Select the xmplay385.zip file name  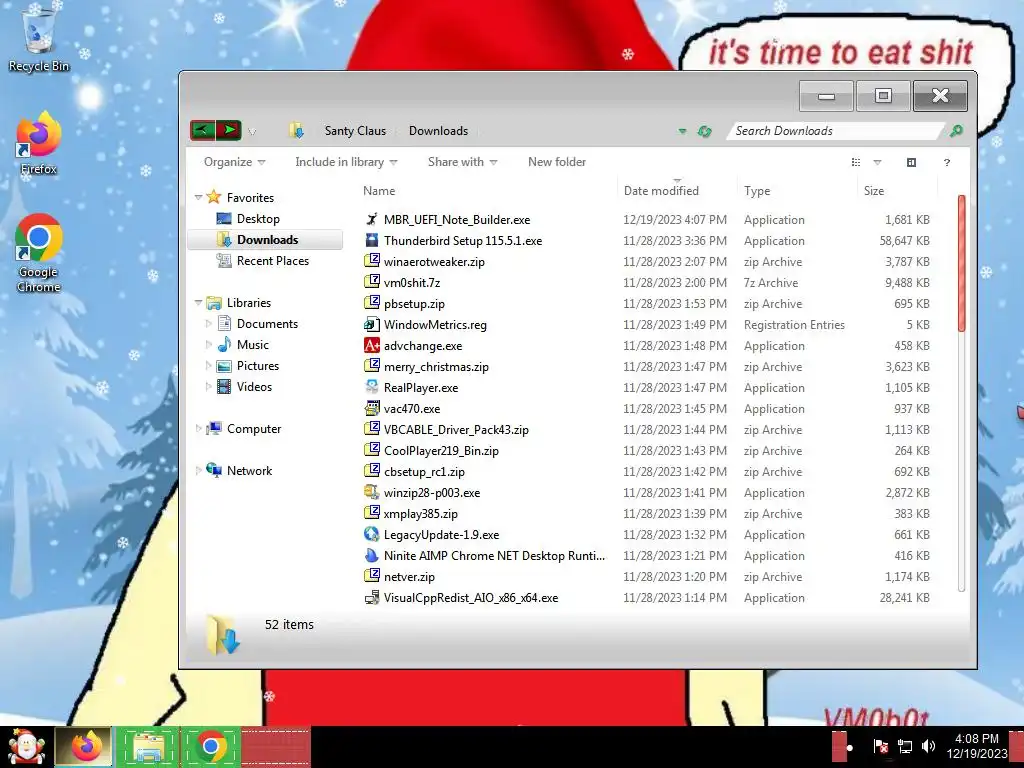click(x=421, y=513)
